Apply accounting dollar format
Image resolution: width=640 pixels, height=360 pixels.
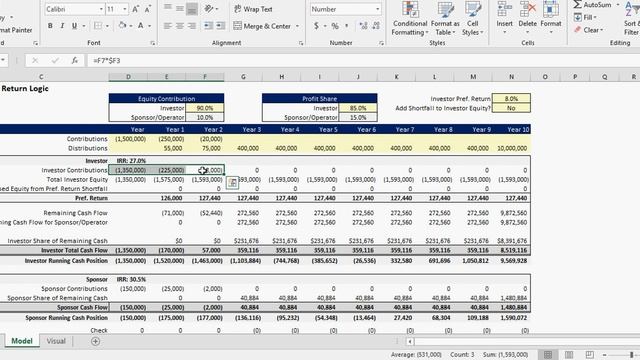pyautogui.click(x=316, y=26)
